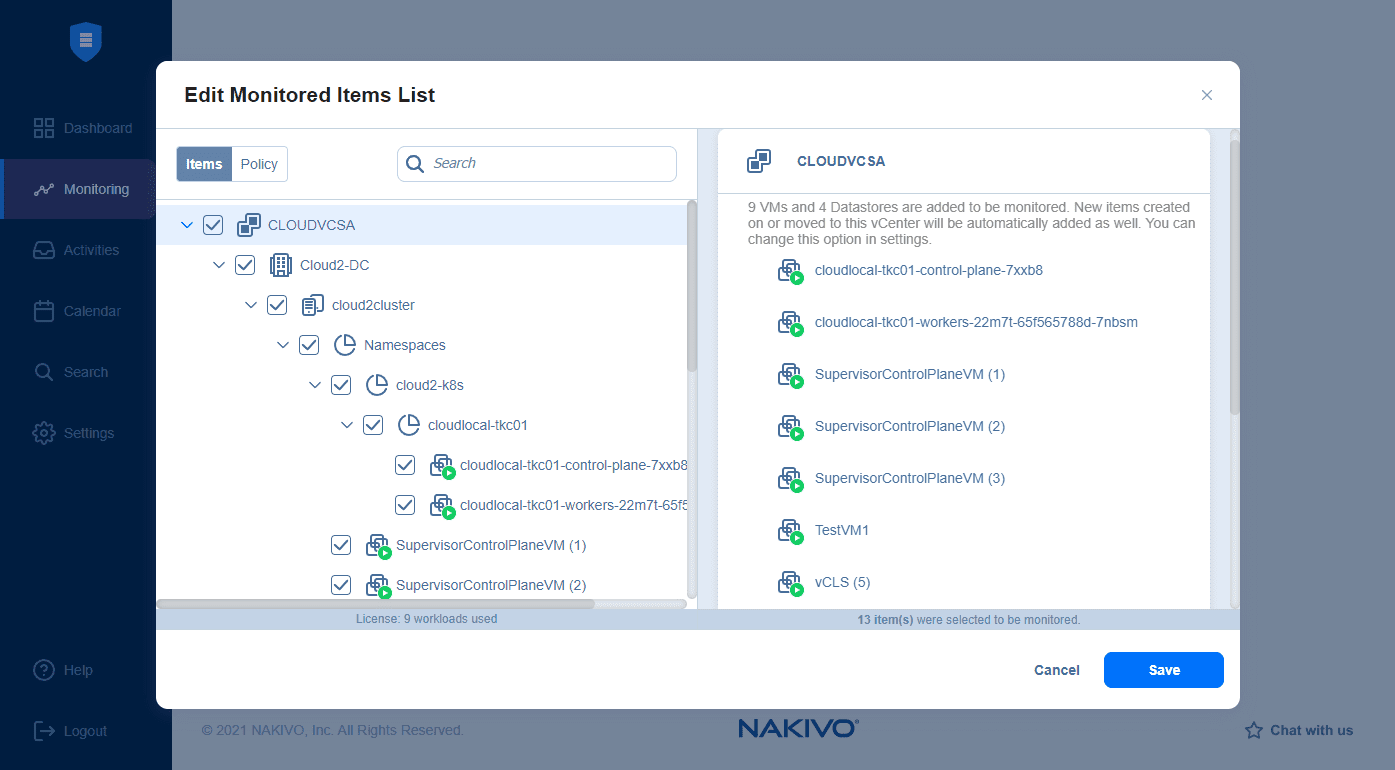Screen dimensions: 1395x770
Task: Click the cloud2cluster cluster icon
Action: pyautogui.click(x=313, y=305)
